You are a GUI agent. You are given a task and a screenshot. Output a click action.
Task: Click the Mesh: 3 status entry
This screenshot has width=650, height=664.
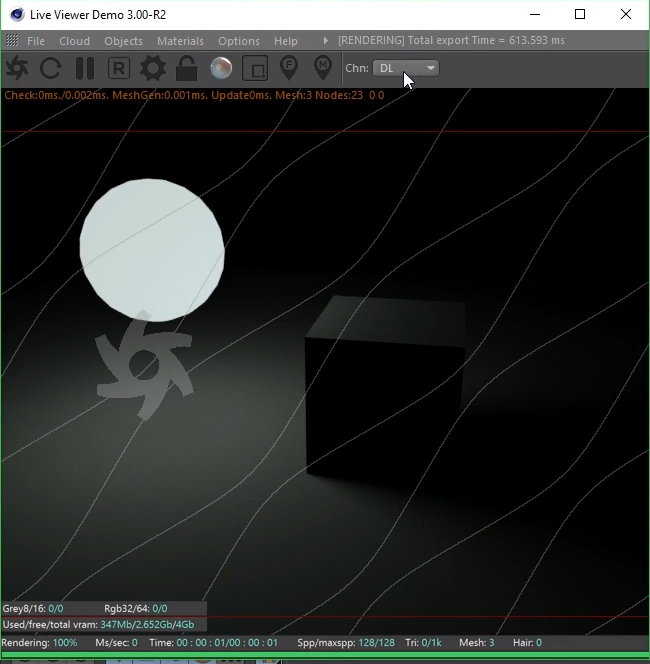click(477, 643)
